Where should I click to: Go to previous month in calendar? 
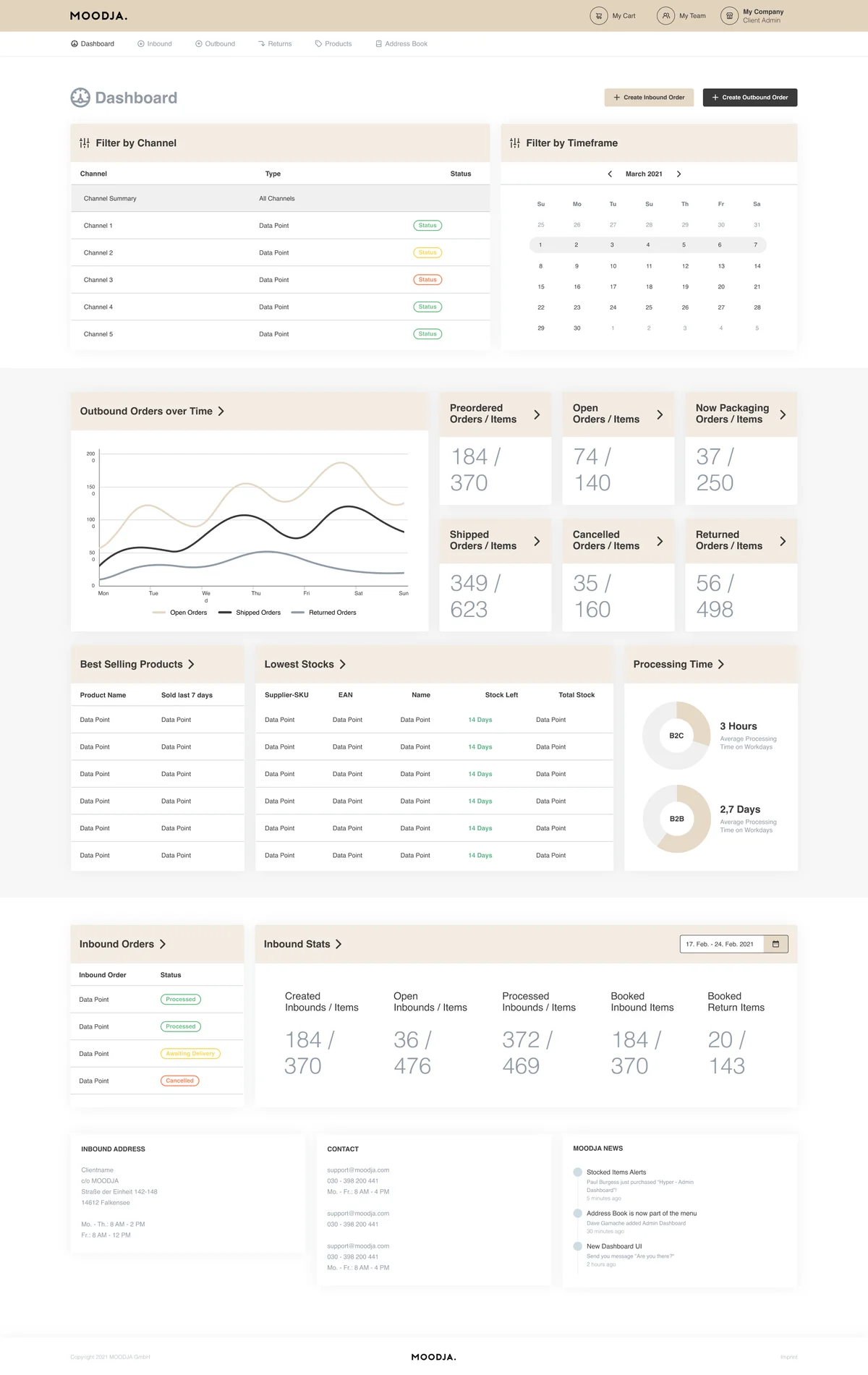tap(610, 174)
